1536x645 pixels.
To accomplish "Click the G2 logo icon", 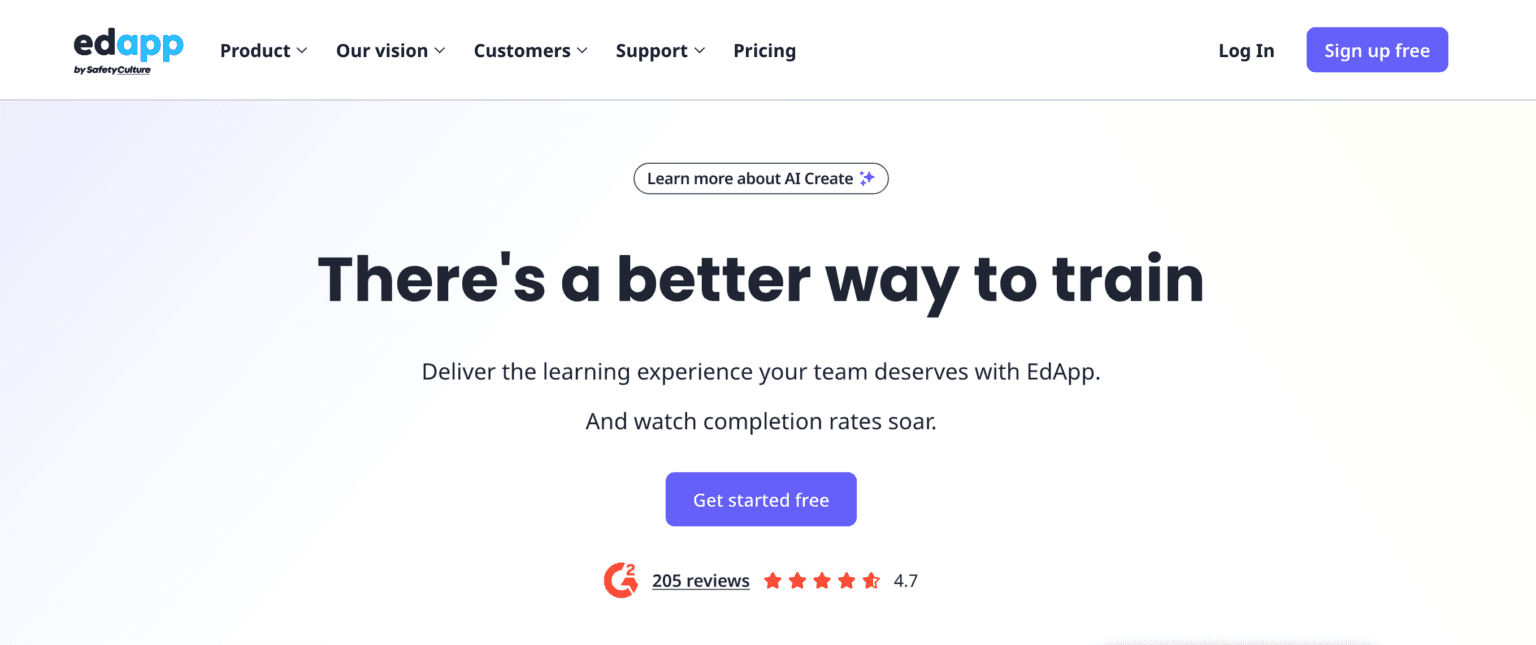I will [620, 580].
